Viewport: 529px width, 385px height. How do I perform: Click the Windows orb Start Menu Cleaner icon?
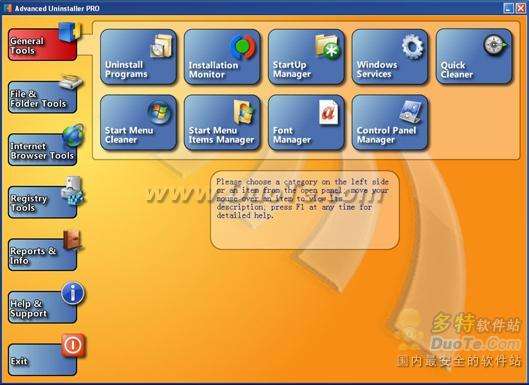tap(159, 112)
